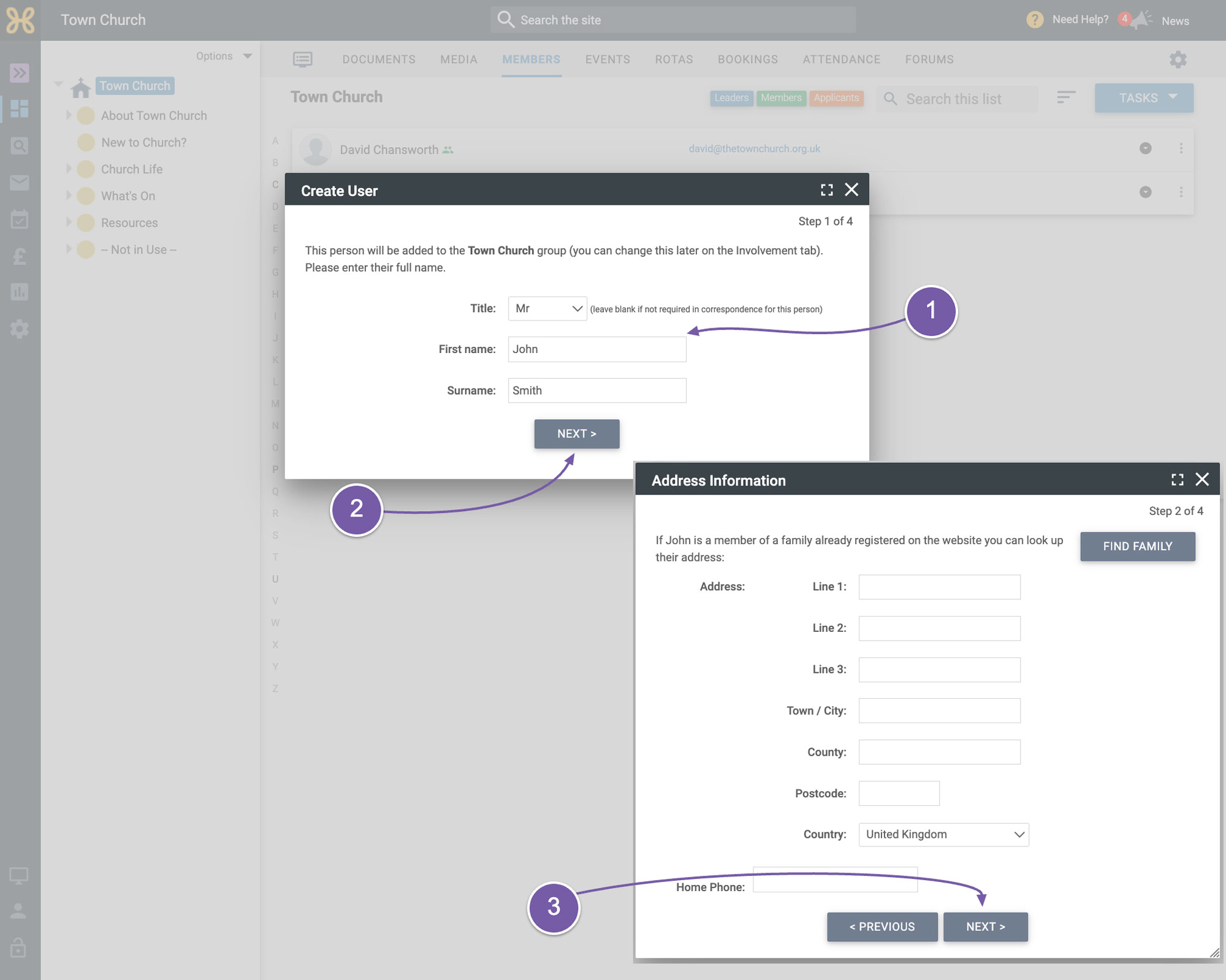Click the Previous button

[882, 927]
